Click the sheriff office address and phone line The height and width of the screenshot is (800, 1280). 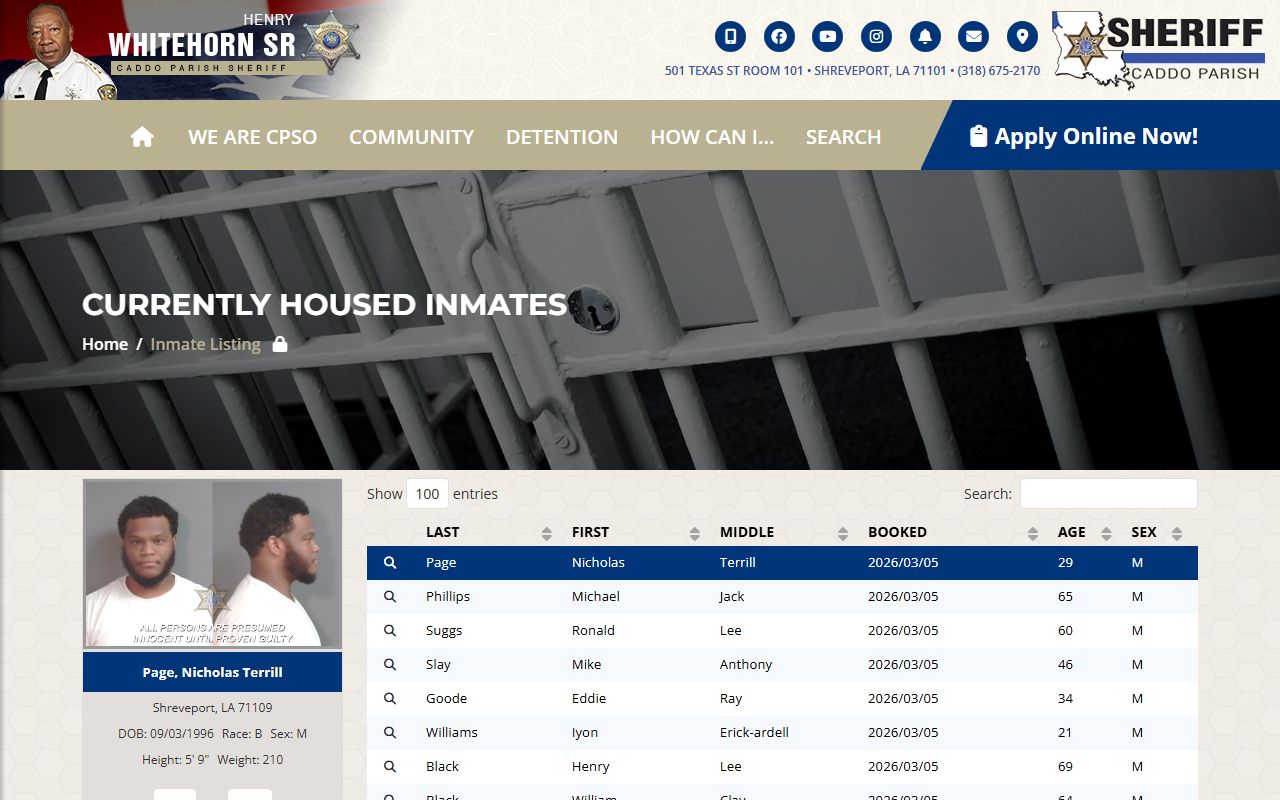[x=852, y=71]
